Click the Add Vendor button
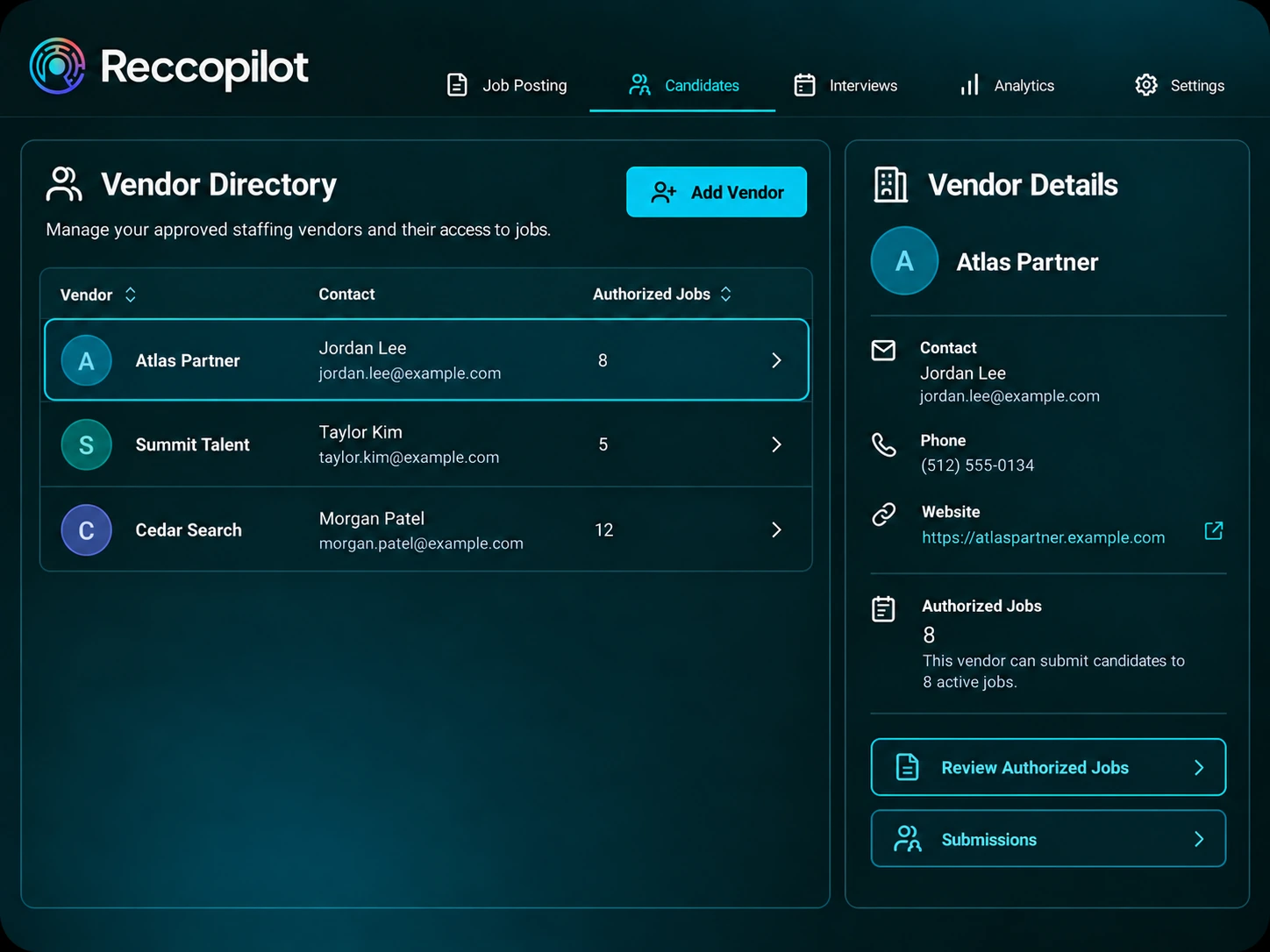 717,192
